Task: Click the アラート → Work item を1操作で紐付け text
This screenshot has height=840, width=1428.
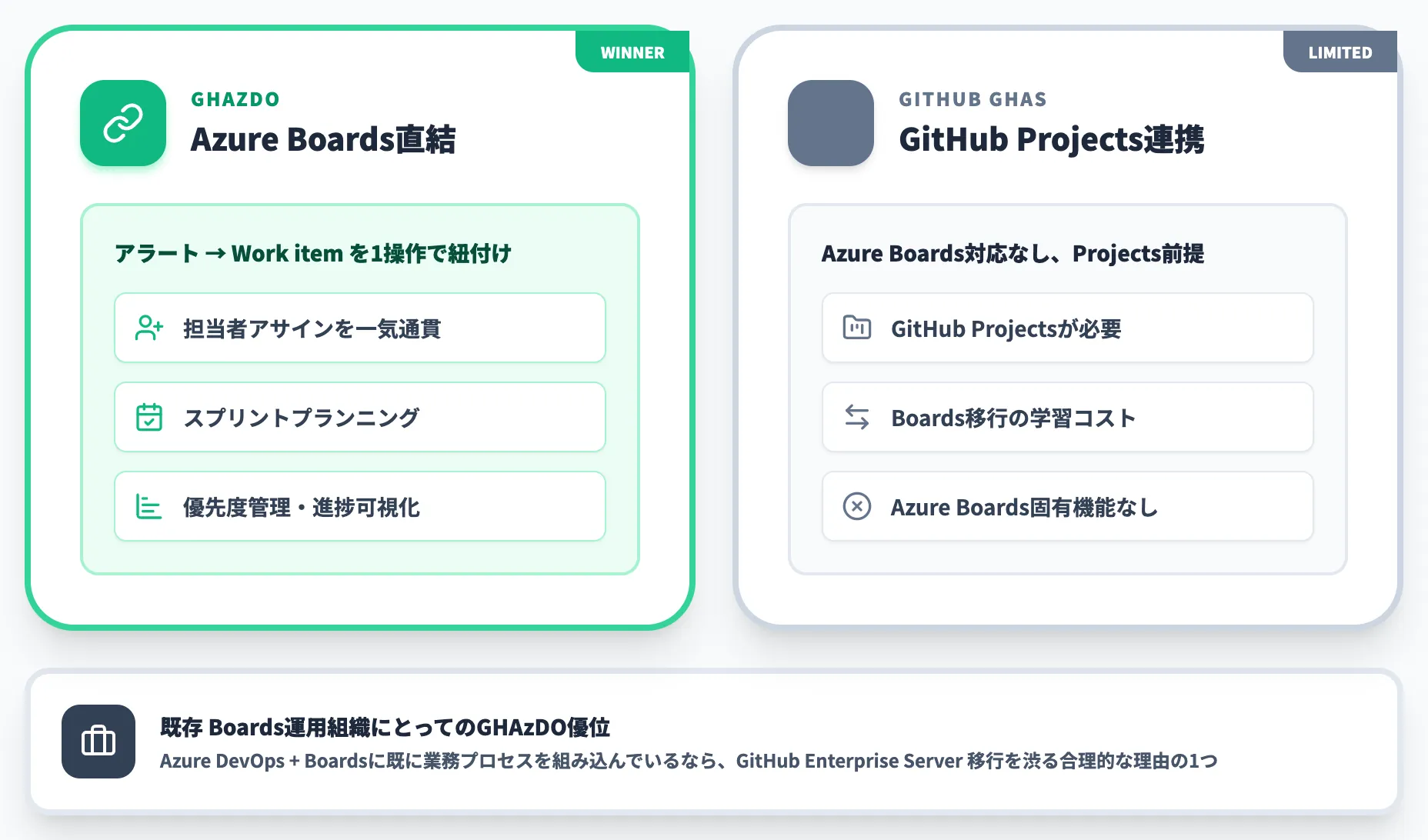Action: tap(313, 253)
